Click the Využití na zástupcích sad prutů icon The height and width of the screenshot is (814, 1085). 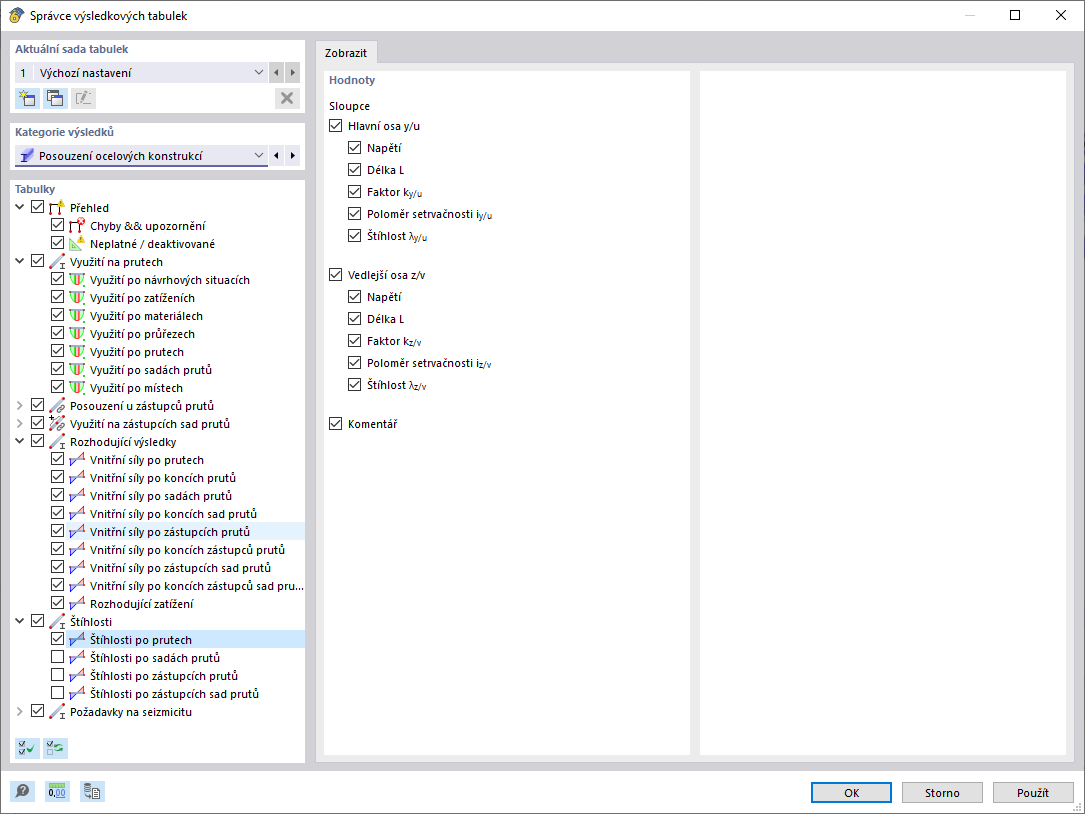point(57,424)
